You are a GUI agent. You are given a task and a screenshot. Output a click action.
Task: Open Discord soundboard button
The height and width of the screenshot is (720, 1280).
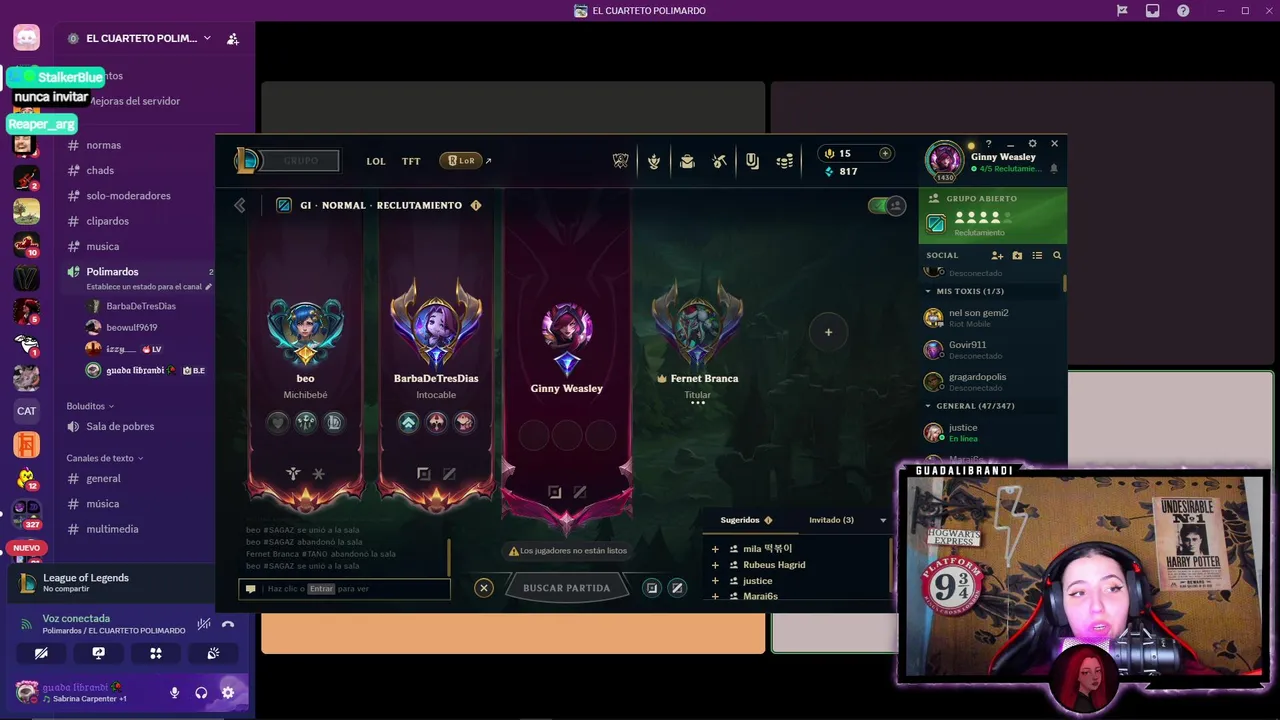click(213, 653)
